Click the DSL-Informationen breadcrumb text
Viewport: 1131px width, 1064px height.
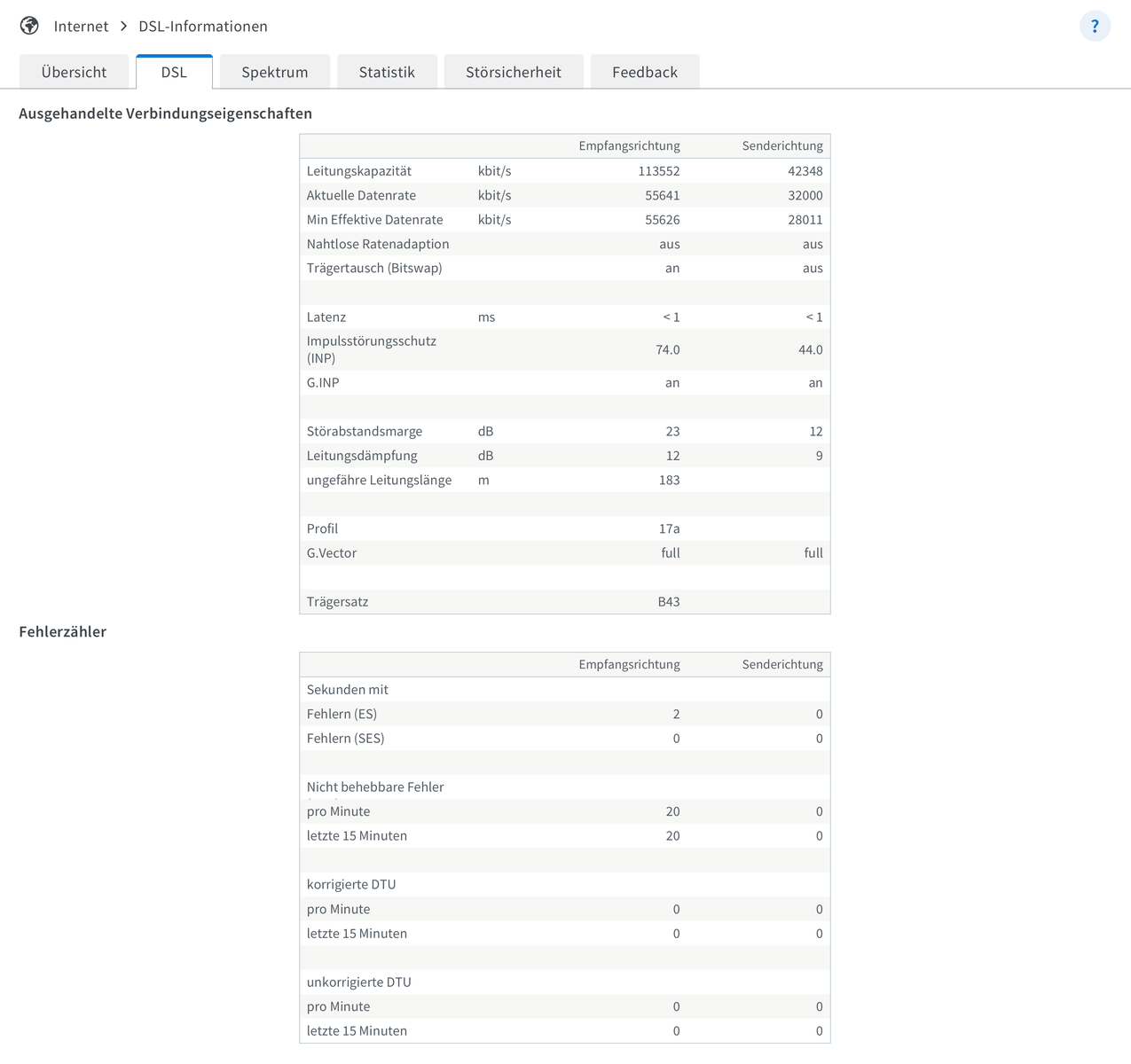coord(203,27)
